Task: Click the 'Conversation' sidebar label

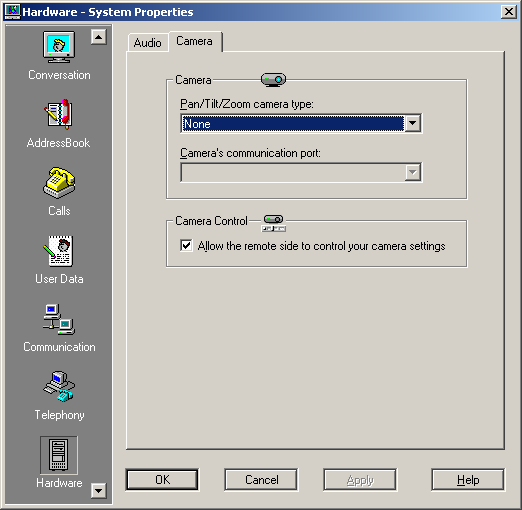Action: click(59, 75)
